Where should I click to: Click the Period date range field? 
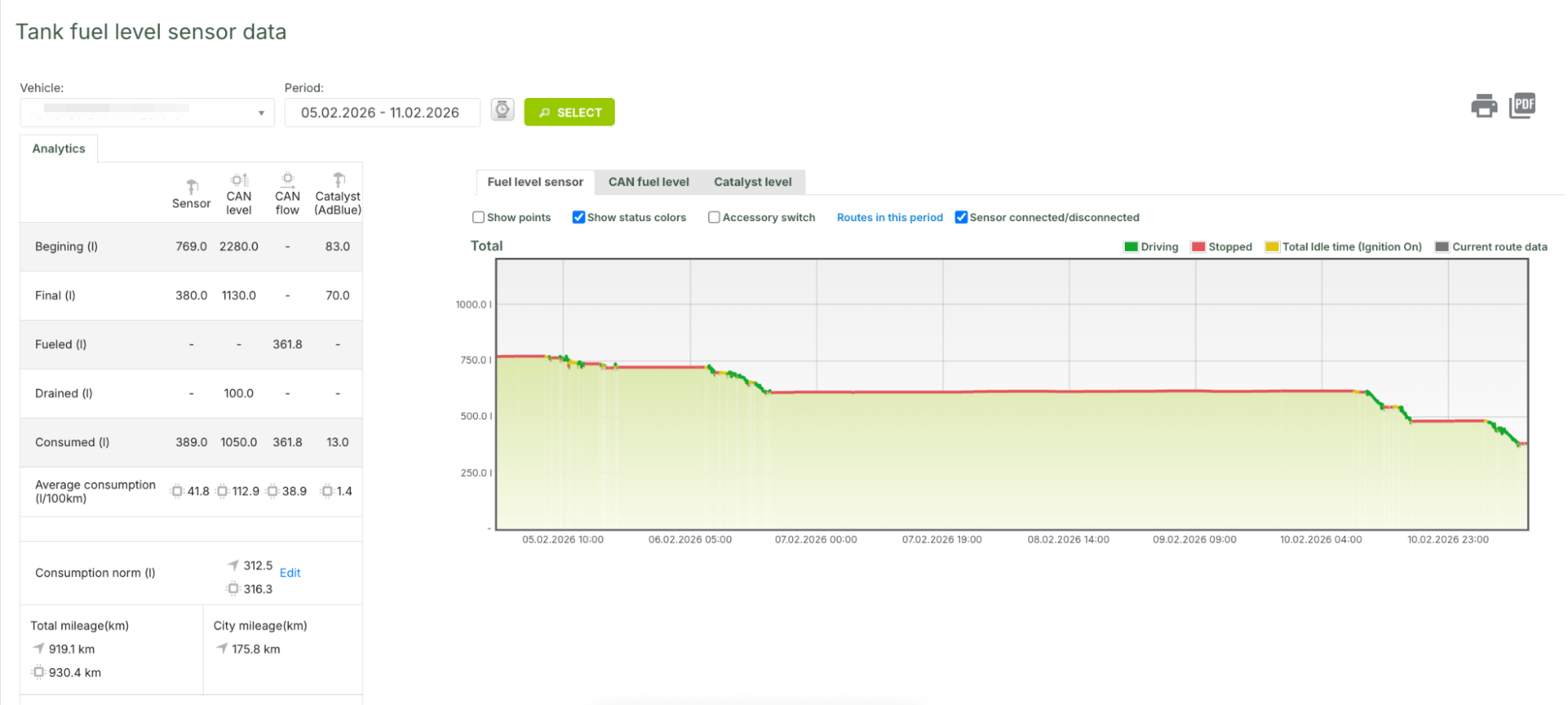tap(381, 113)
